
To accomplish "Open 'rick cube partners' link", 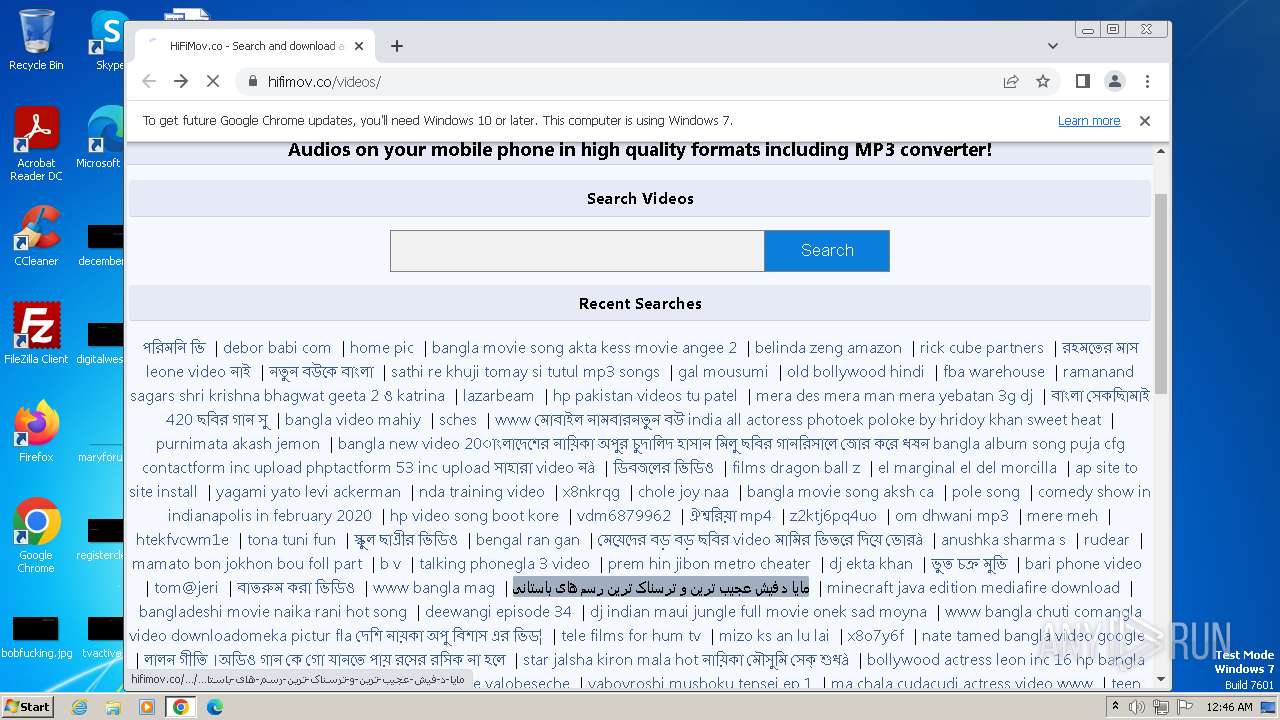I will (982, 348).
